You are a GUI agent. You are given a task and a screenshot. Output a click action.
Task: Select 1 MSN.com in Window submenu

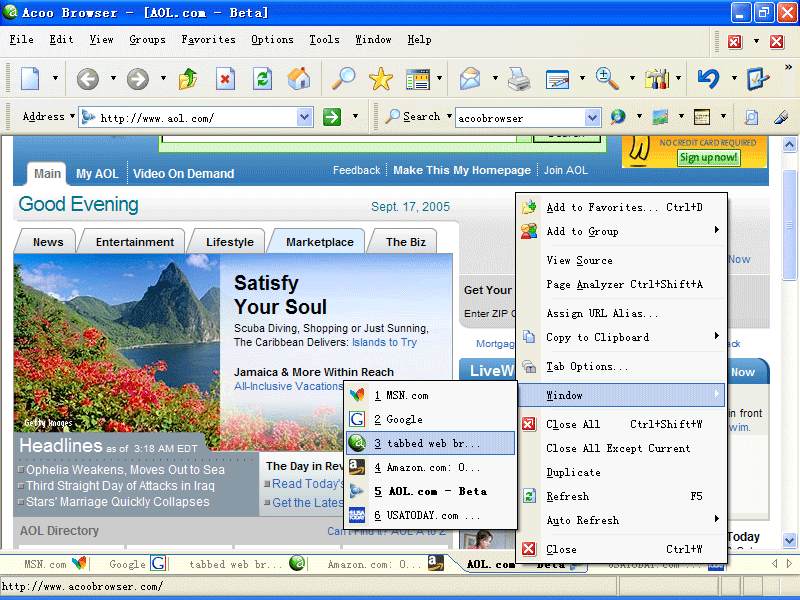(x=431, y=395)
